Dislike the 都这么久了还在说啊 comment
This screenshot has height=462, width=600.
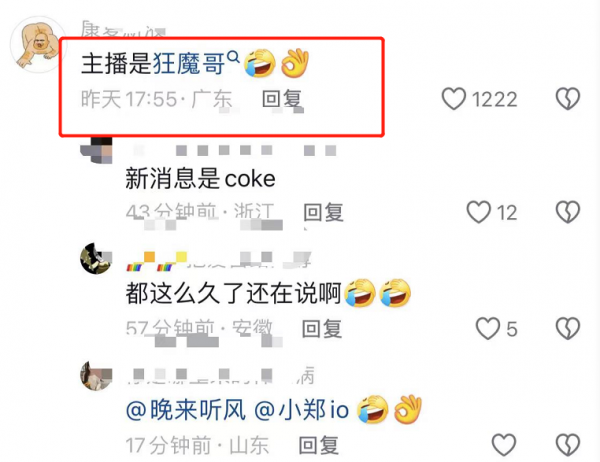coord(568,328)
